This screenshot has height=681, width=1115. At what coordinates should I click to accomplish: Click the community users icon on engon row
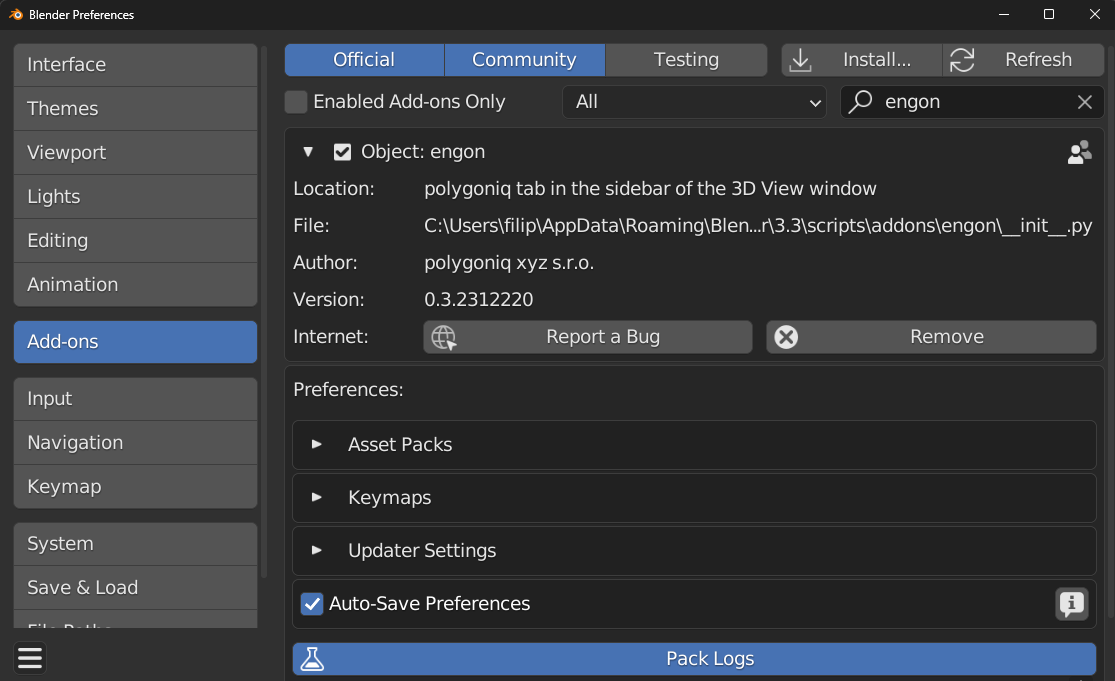(x=1079, y=152)
